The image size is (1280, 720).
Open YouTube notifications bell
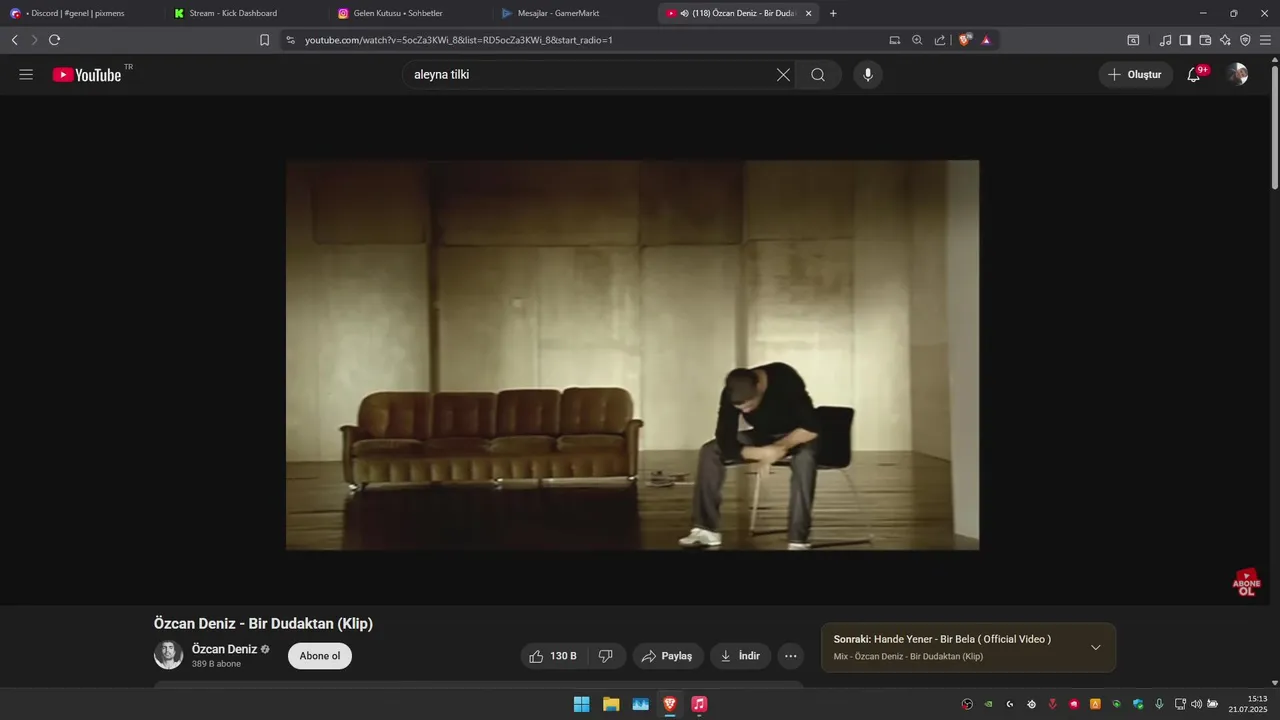[x=1194, y=75]
